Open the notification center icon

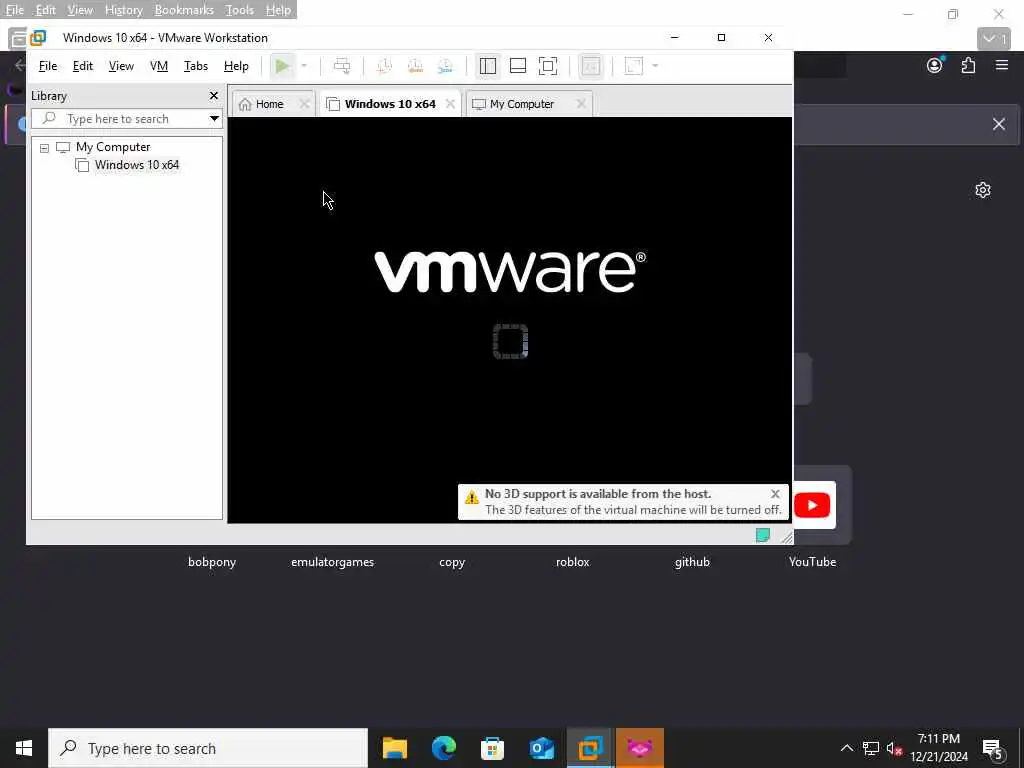pos(992,748)
